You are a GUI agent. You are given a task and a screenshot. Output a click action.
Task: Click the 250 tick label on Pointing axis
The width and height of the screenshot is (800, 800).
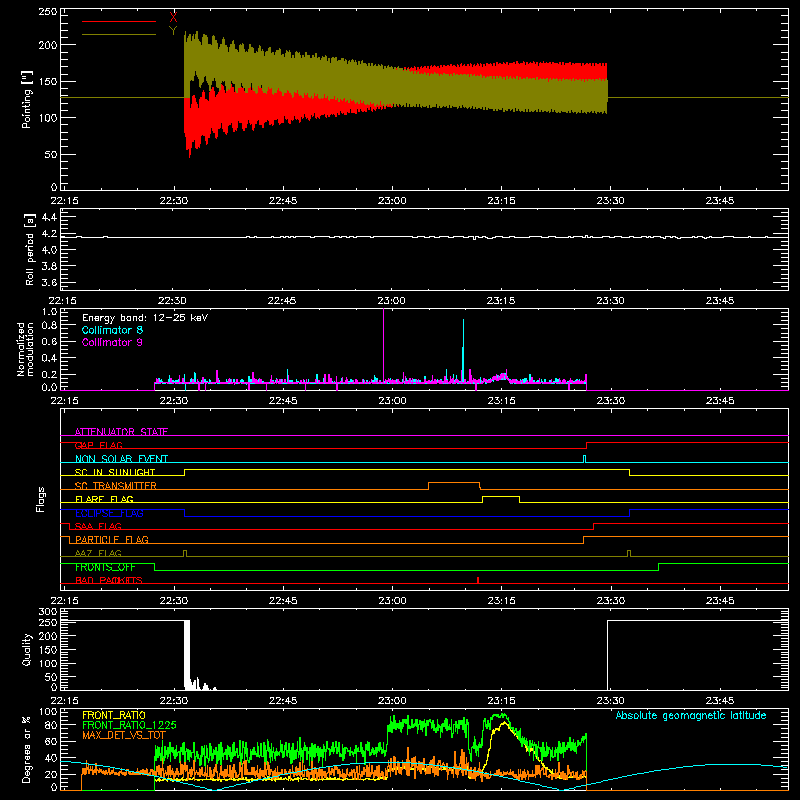pyautogui.click(x=47, y=12)
